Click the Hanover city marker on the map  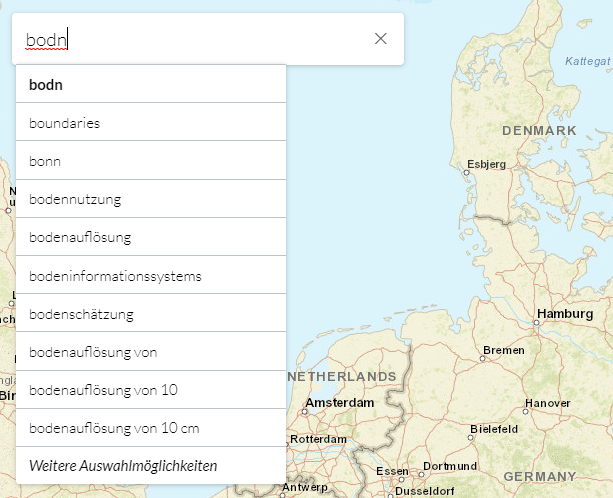click(524, 409)
